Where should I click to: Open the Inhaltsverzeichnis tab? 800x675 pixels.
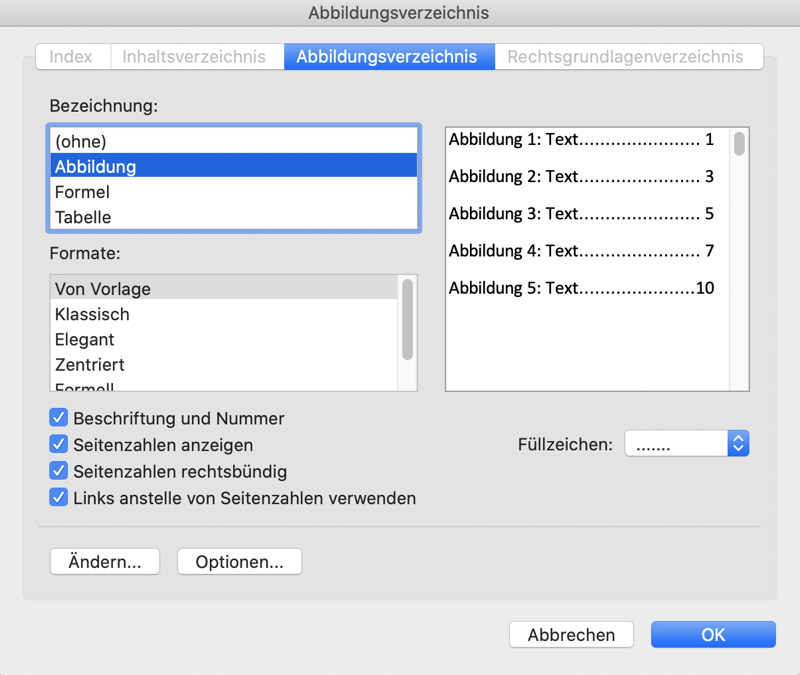tap(194, 57)
